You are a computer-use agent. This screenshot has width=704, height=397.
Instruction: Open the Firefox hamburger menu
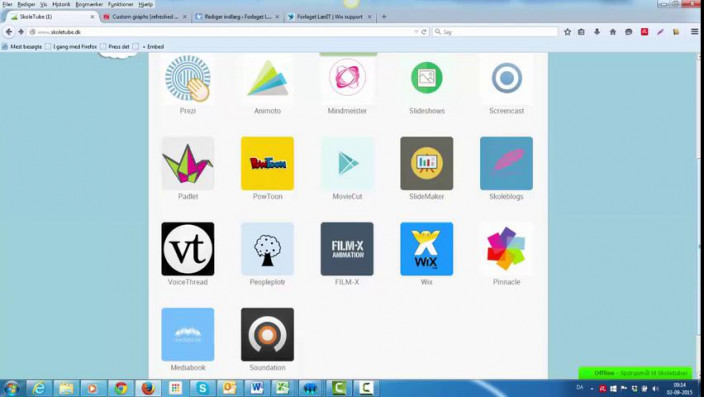tap(694, 32)
